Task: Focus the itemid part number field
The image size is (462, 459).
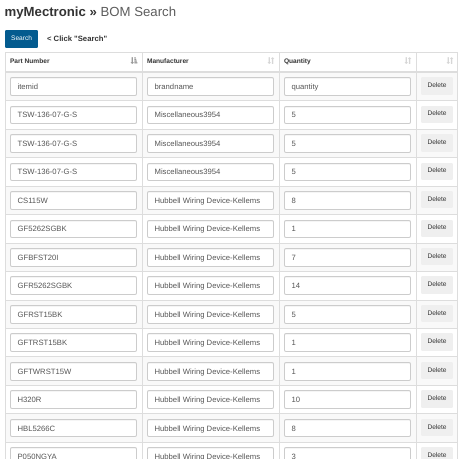Action: [x=73, y=87]
